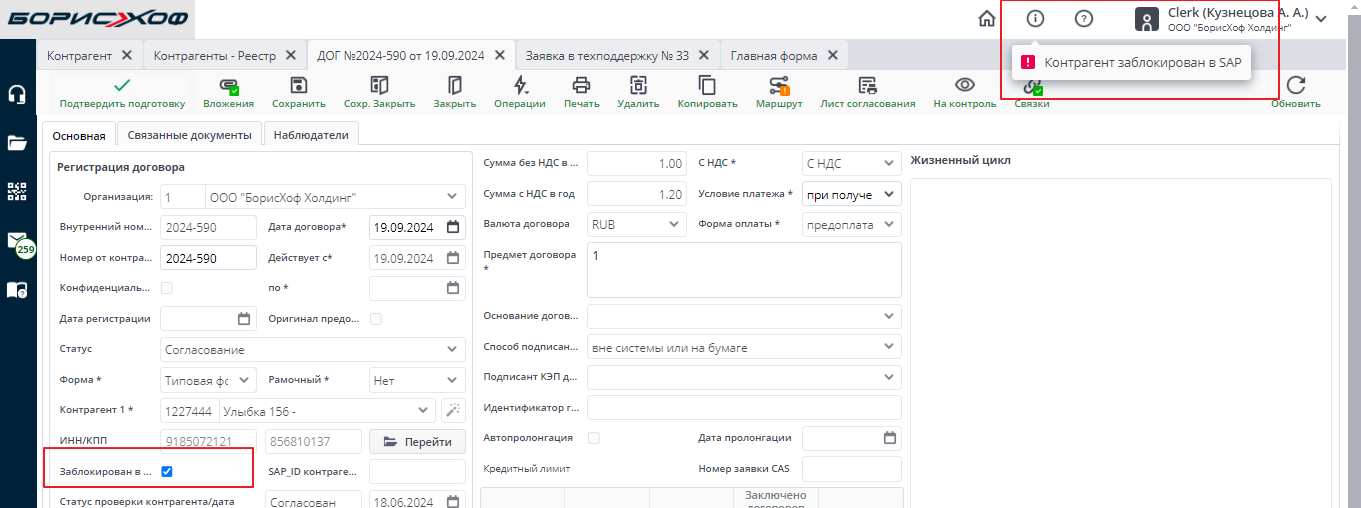Toggle the Конфиденциально checkbox

tap(168, 288)
